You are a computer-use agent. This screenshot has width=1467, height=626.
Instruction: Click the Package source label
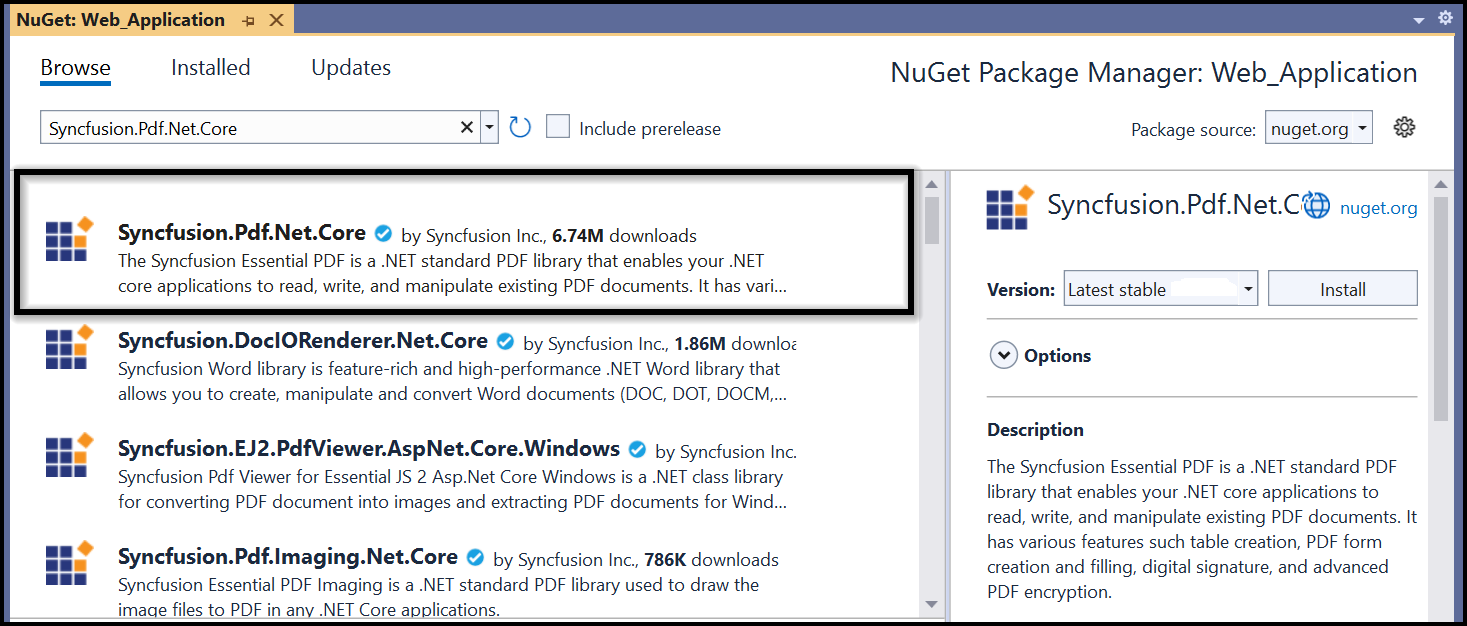pyautogui.click(x=1193, y=130)
